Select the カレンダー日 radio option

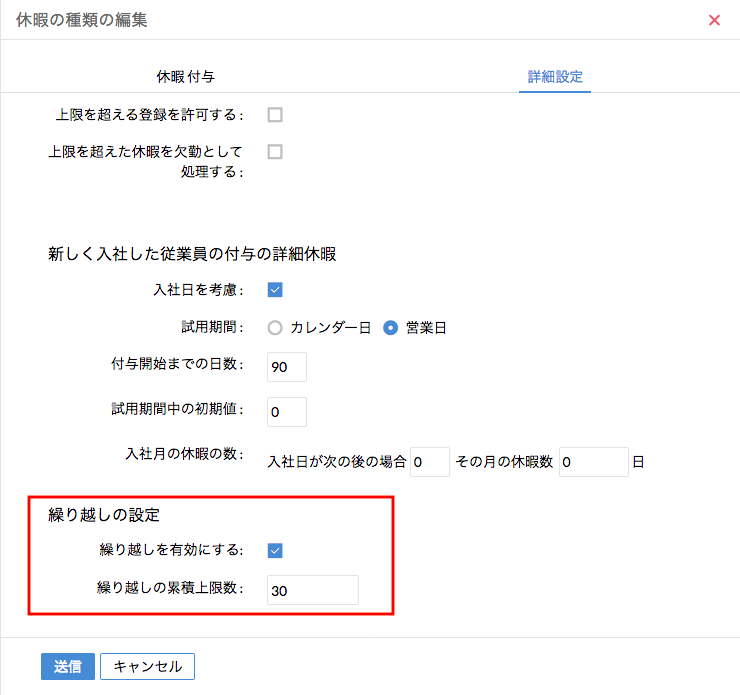tap(275, 328)
